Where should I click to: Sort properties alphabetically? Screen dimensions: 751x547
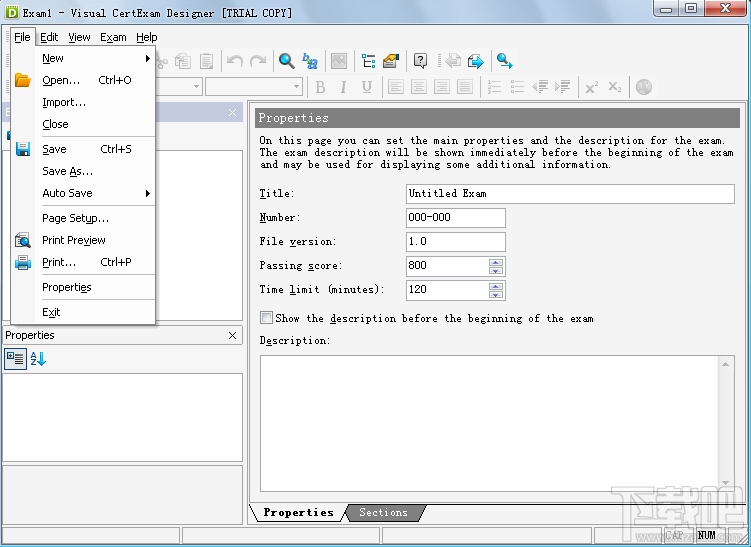coord(38,358)
